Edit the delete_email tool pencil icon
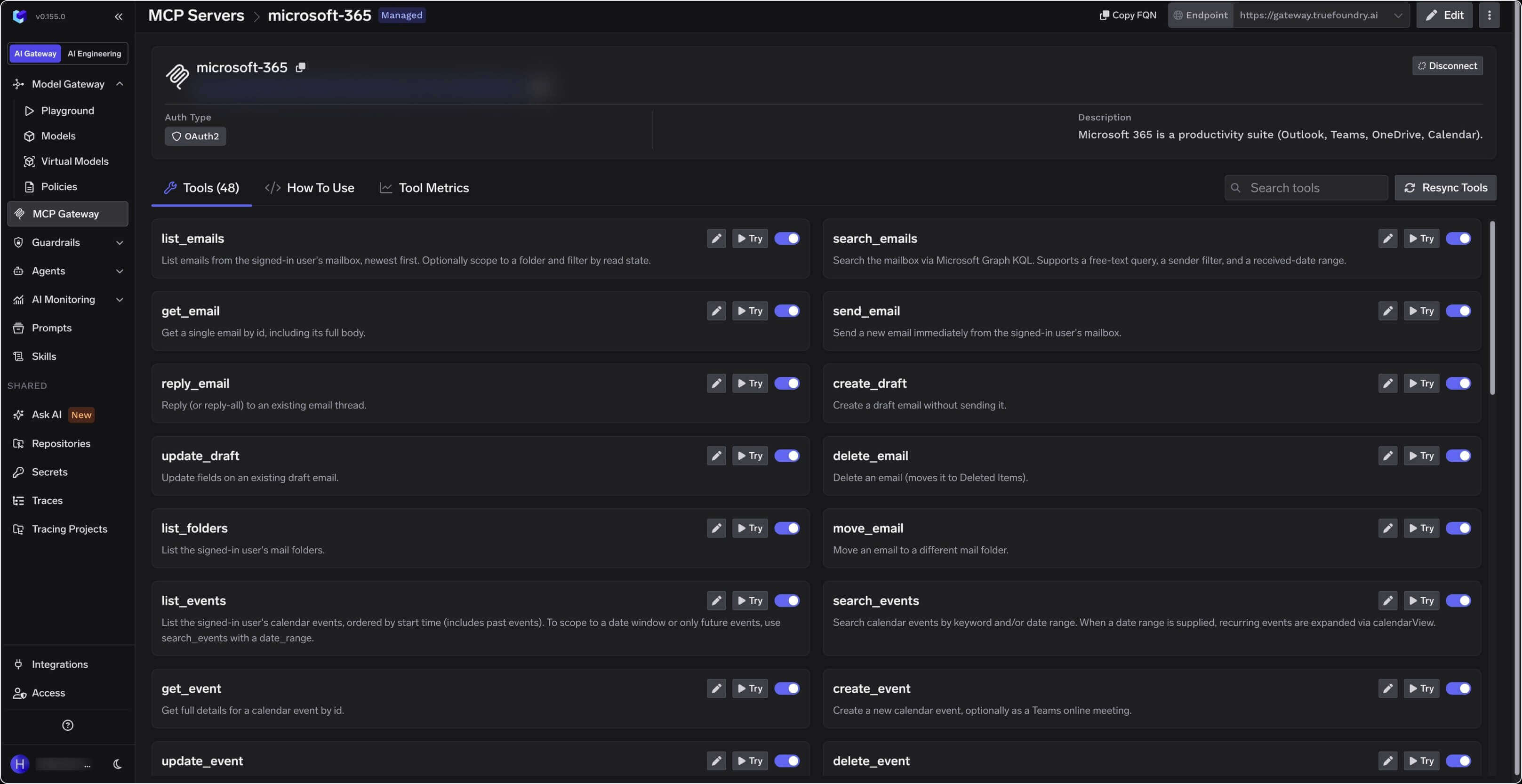Viewport: 1522px width, 784px height. pyautogui.click(x=1387, y=456)
